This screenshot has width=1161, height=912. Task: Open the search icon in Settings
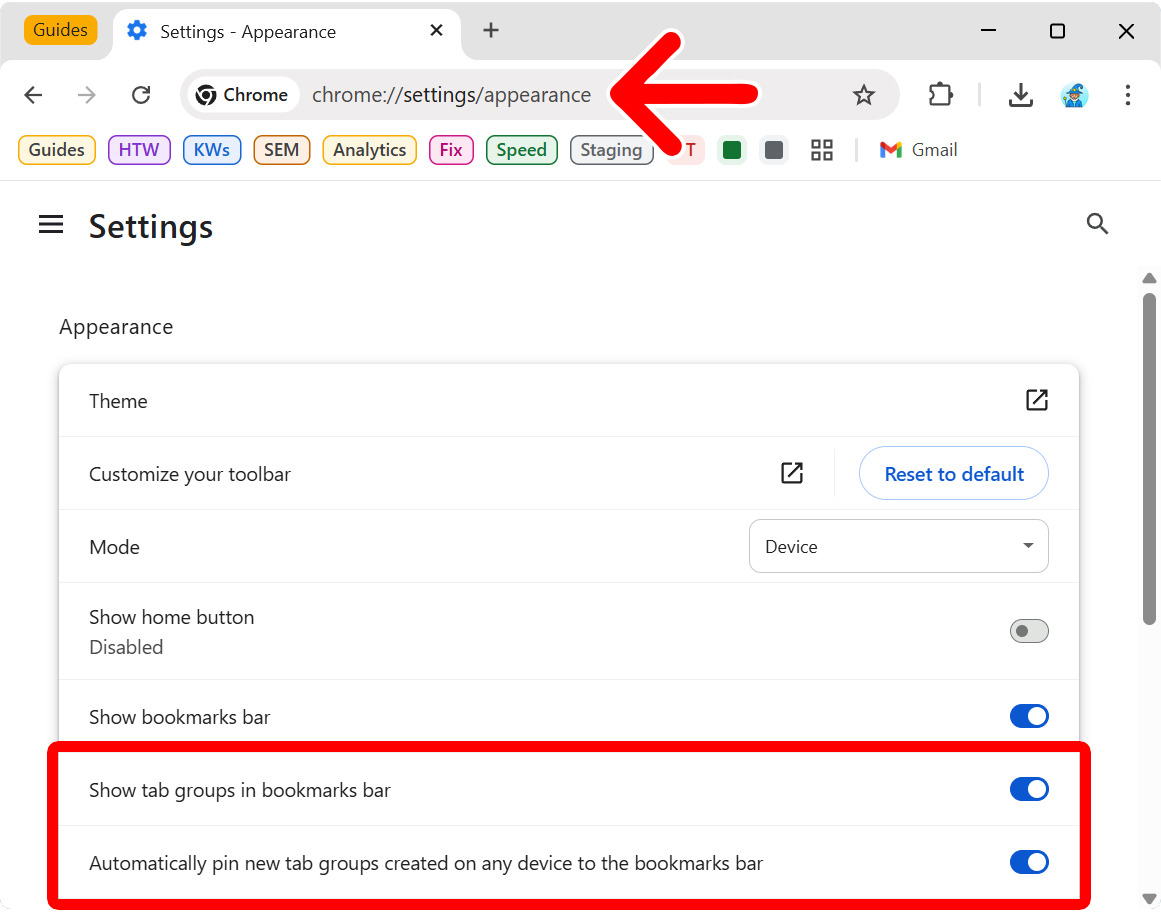pos(1097,224)
